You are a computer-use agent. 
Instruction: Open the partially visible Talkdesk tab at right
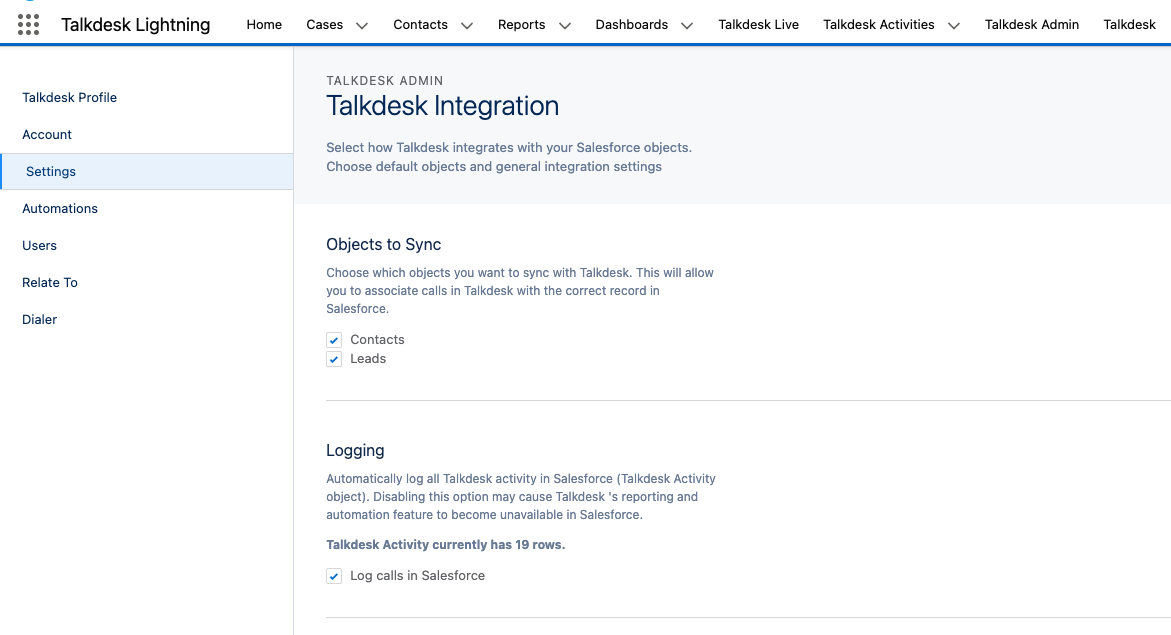[1129, 25]
